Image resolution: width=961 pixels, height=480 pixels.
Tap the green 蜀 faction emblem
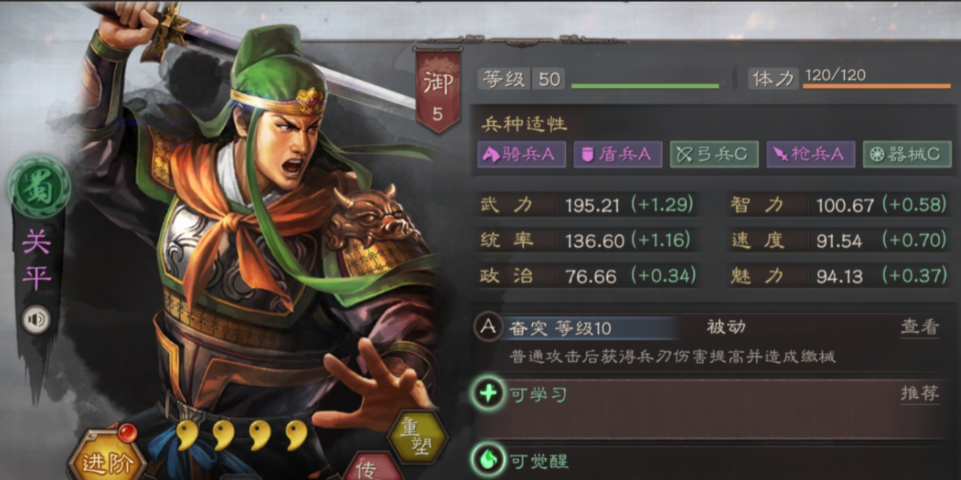click(39, 187)
